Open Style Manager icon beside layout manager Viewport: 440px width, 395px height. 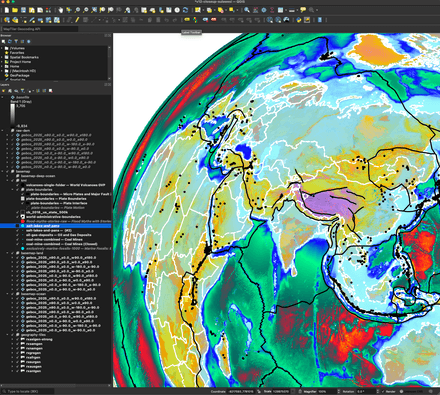point(48,10)
